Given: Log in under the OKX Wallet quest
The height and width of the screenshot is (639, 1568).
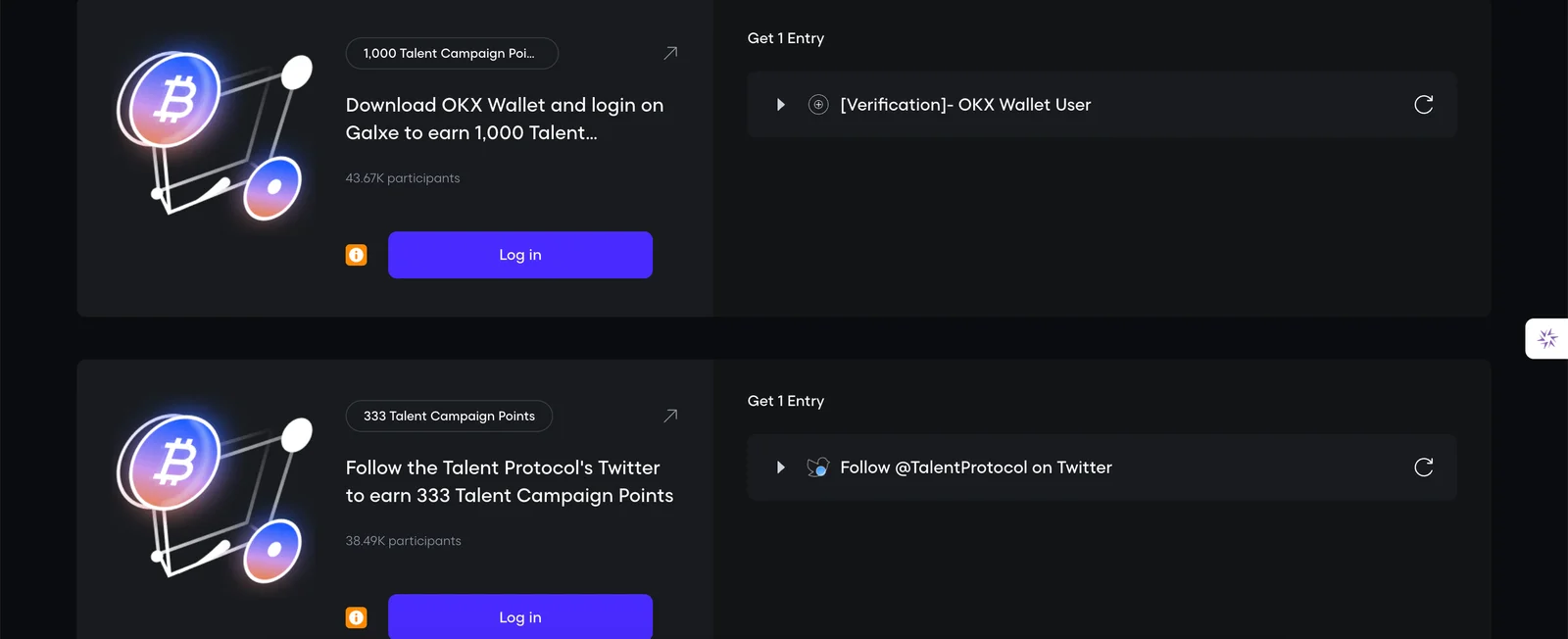Looking at the screenshot, I should pyautogui.click(x=520, y=255).
